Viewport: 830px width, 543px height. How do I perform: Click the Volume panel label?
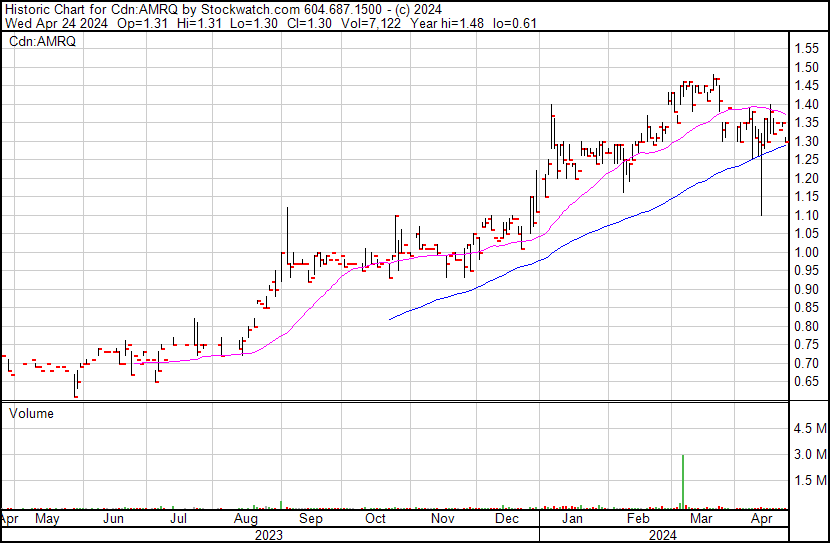[31, 413]
